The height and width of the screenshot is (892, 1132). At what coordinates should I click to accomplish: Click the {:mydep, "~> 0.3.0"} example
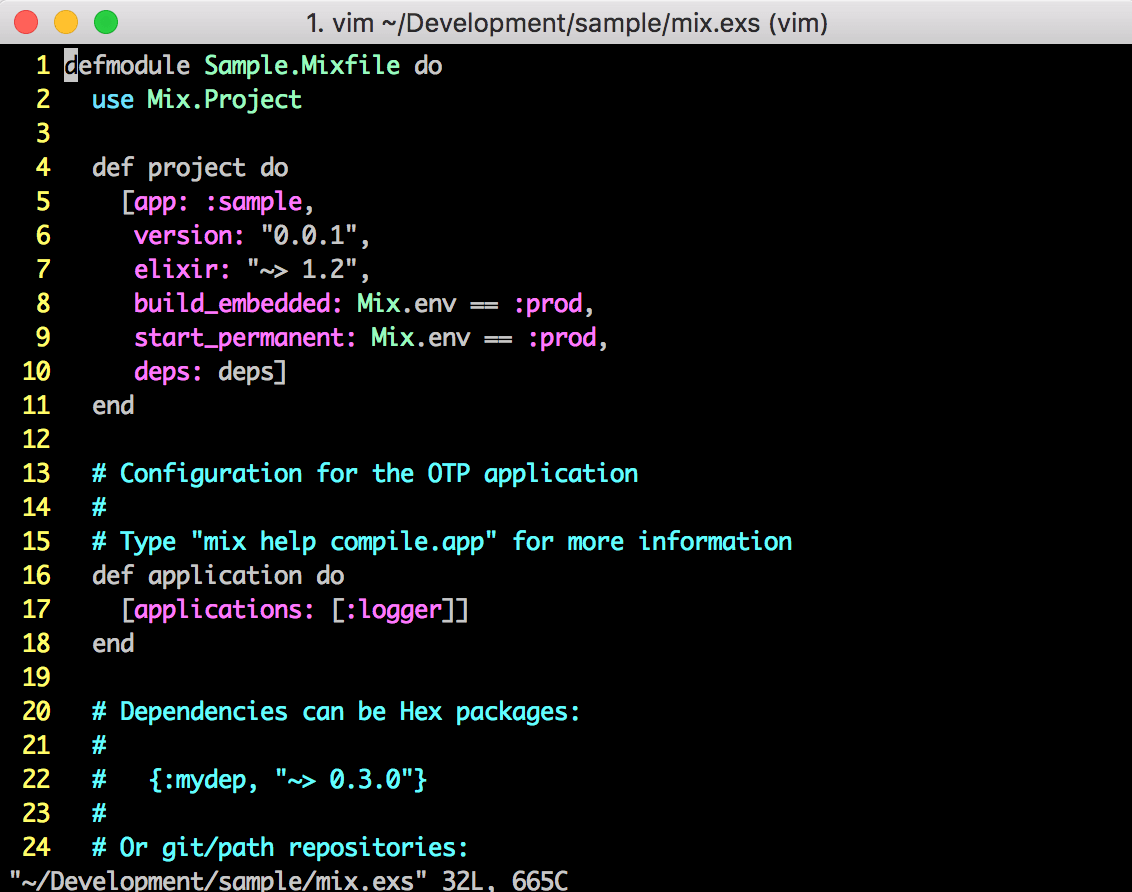tap(290, 779)
